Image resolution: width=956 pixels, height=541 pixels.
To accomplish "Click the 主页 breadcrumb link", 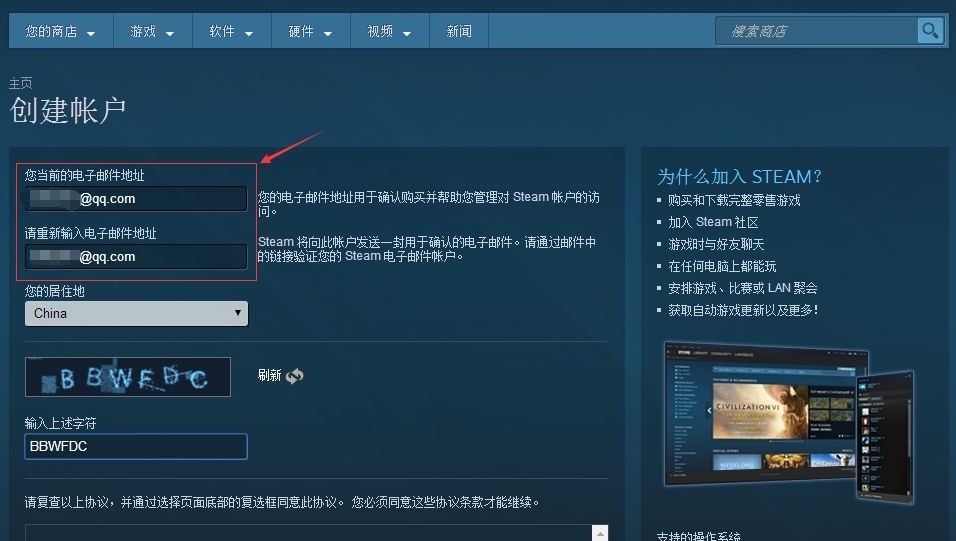I will click(x=21, y=83).
